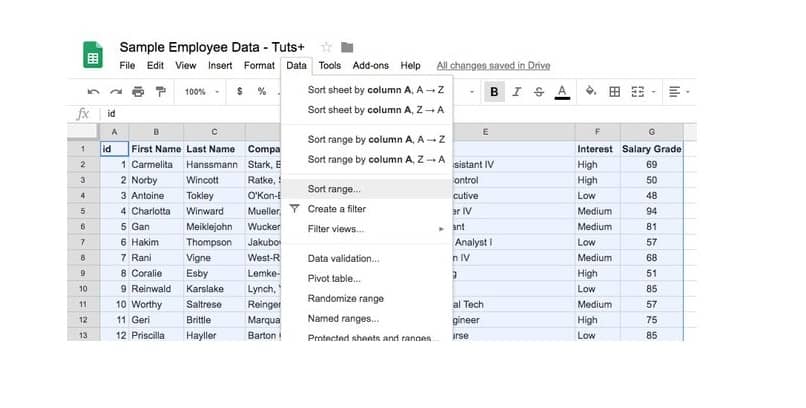Viewport: 806px width, 408px height.
Task: Redo the last action
Action: (x=116, y=92)
